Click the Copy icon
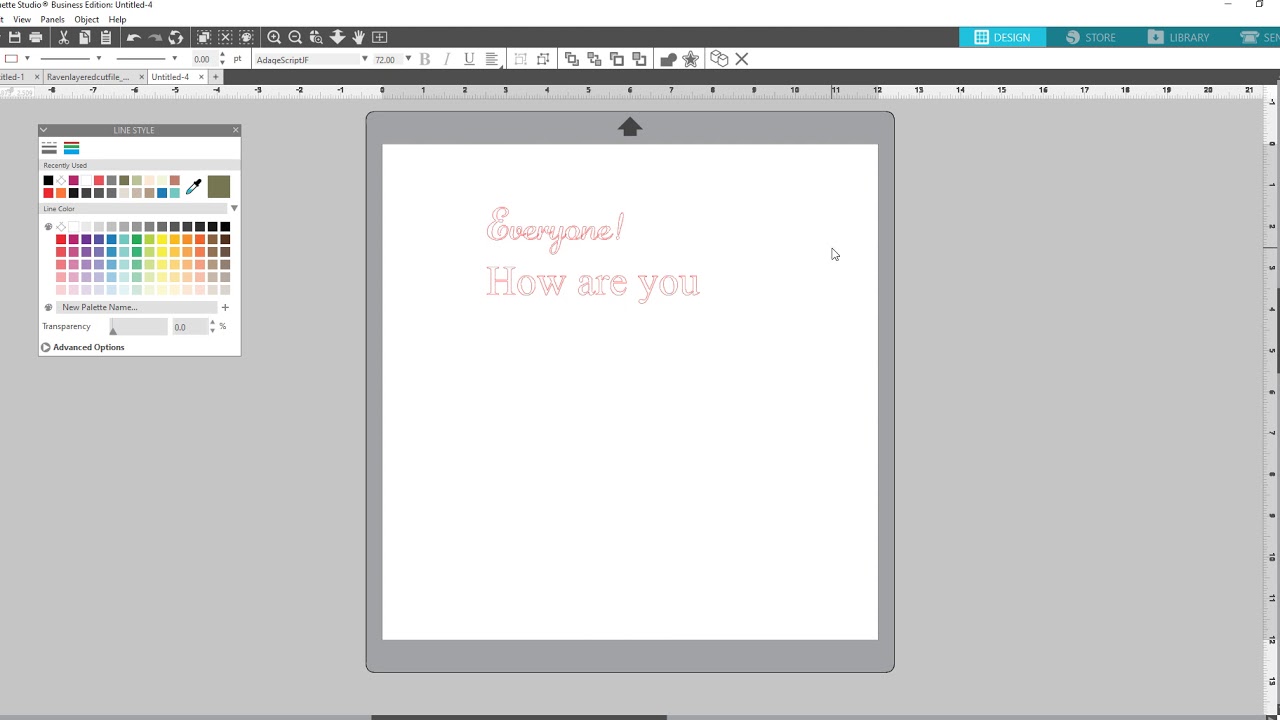1280x720 pixels. click(x=85, y=37)
